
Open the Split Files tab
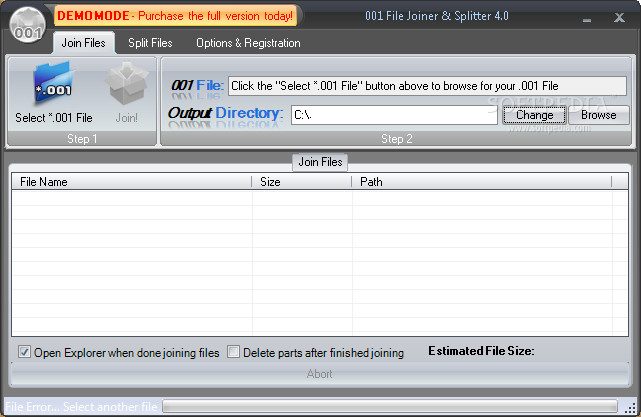pos(150,43)
